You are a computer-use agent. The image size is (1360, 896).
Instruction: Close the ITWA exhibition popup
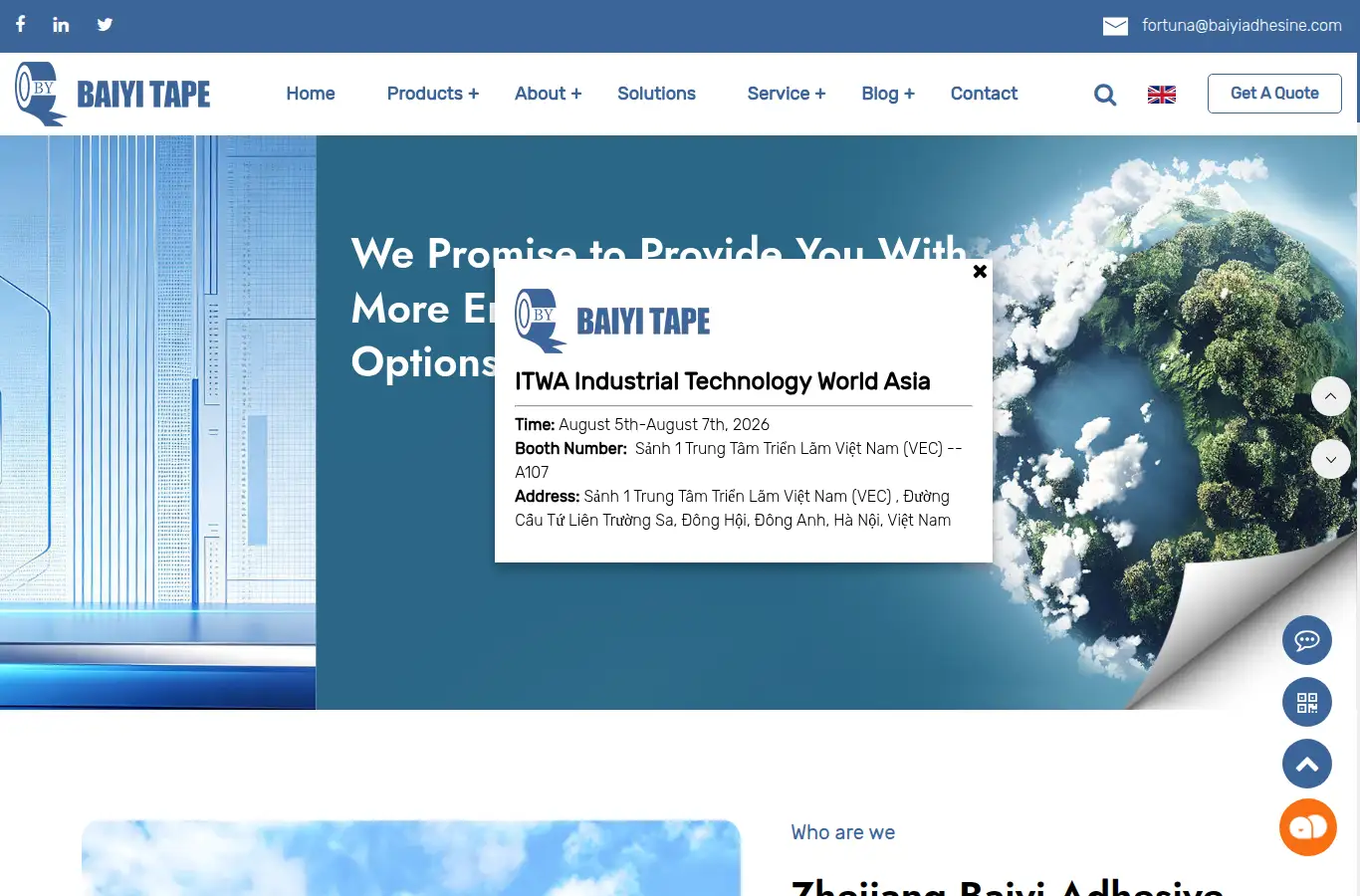coord(980,271)
